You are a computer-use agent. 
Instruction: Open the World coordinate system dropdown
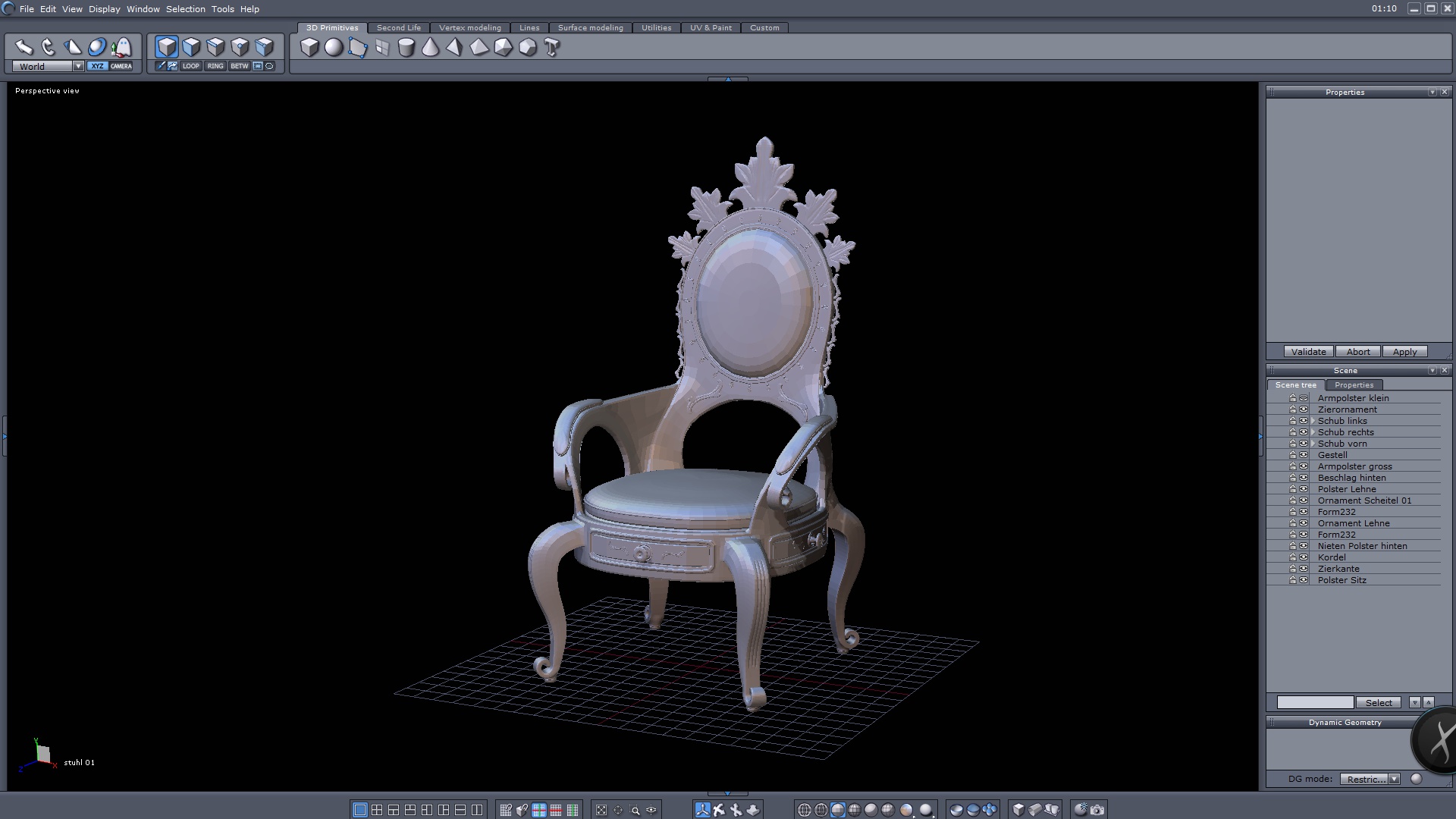pos(78,67)
